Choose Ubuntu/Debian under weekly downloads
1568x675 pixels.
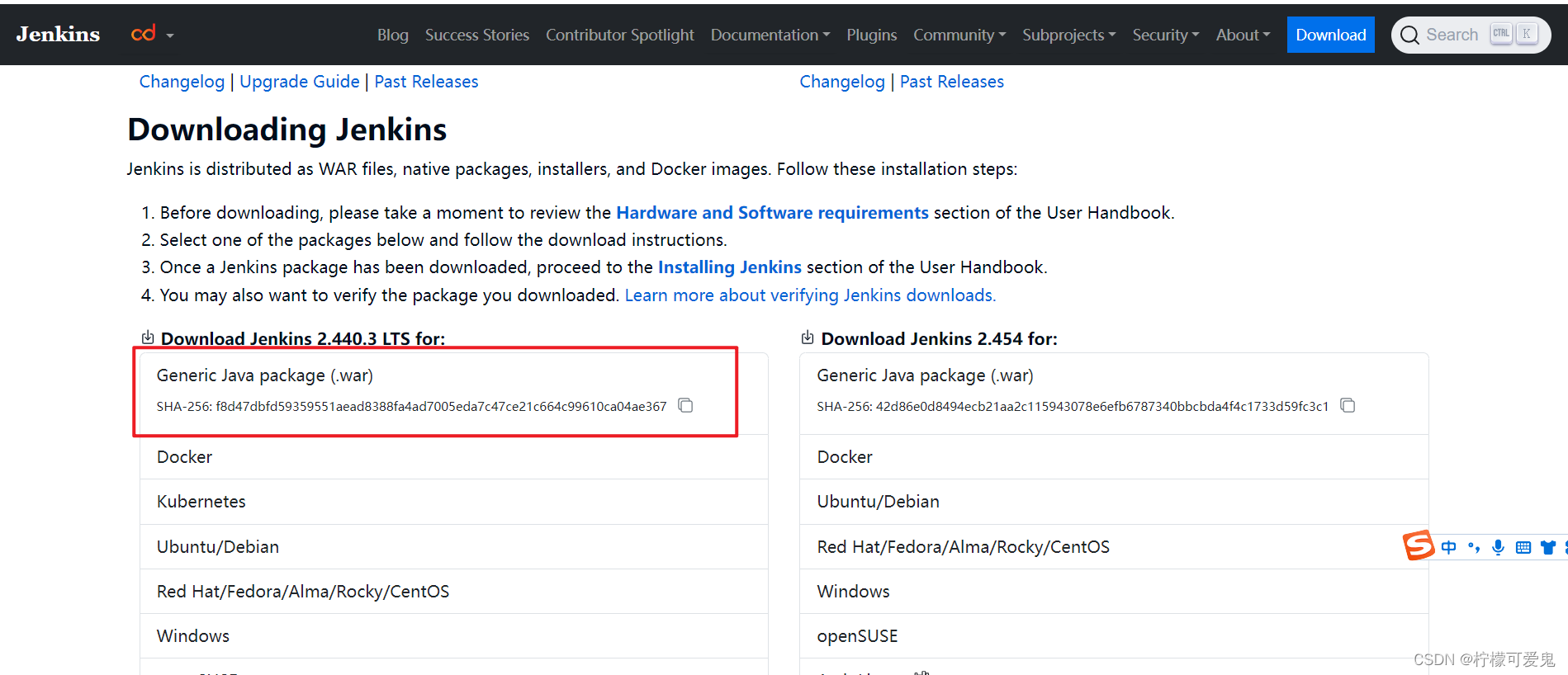(x=1114, y=502)
